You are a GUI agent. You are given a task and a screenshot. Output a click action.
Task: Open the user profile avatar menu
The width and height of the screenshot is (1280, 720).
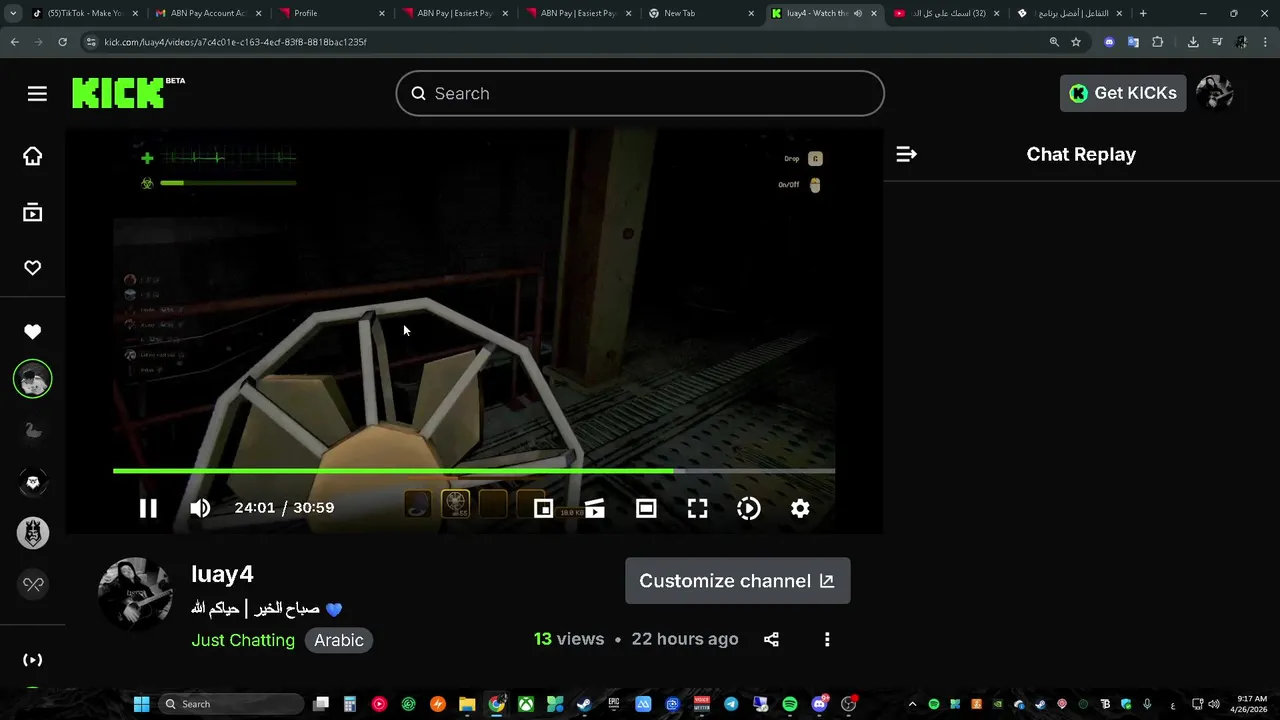coord(1215,93)
